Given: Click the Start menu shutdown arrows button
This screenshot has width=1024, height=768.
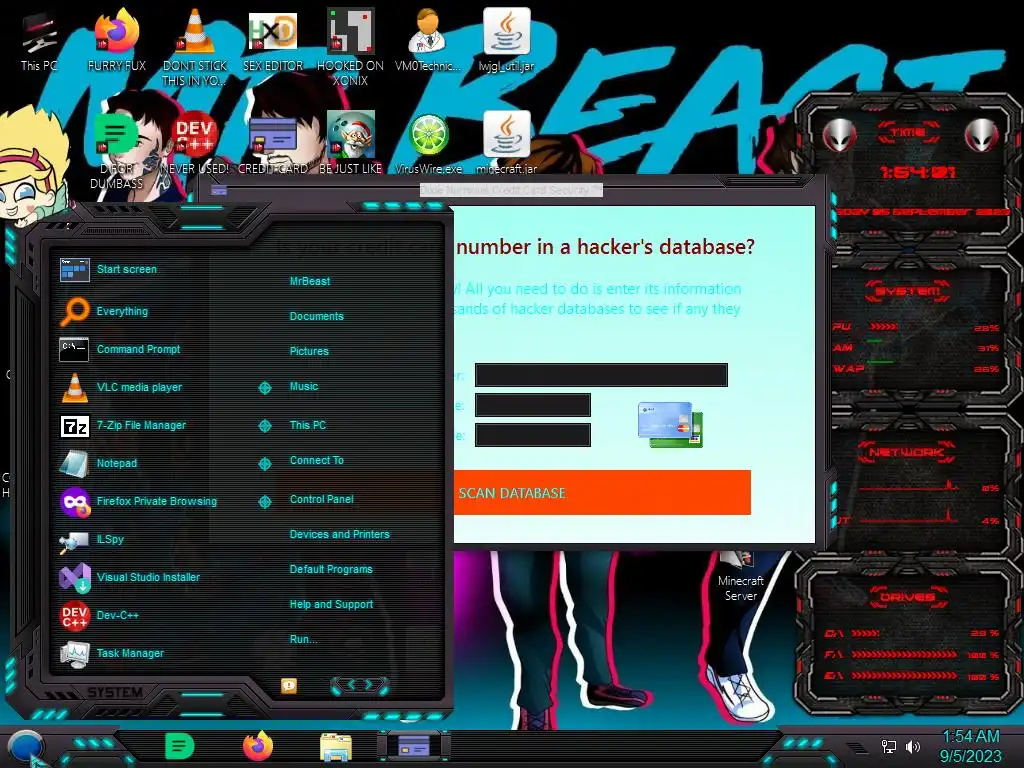Looking at the screenshot, I should (x=360, y=685).
